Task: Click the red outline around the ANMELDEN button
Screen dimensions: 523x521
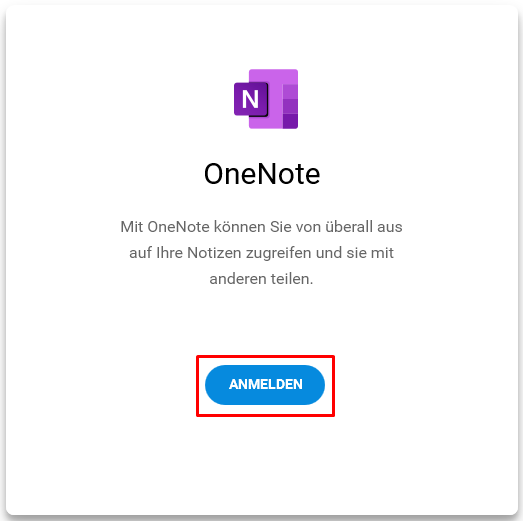Action: pyautogui.click(x=266, y=357)
